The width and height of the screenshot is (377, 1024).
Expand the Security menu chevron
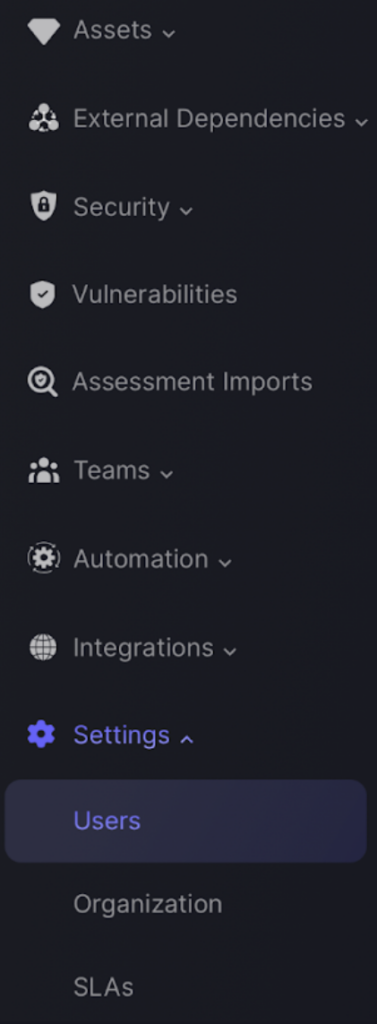pyautogui.click(x=186, y=210)
